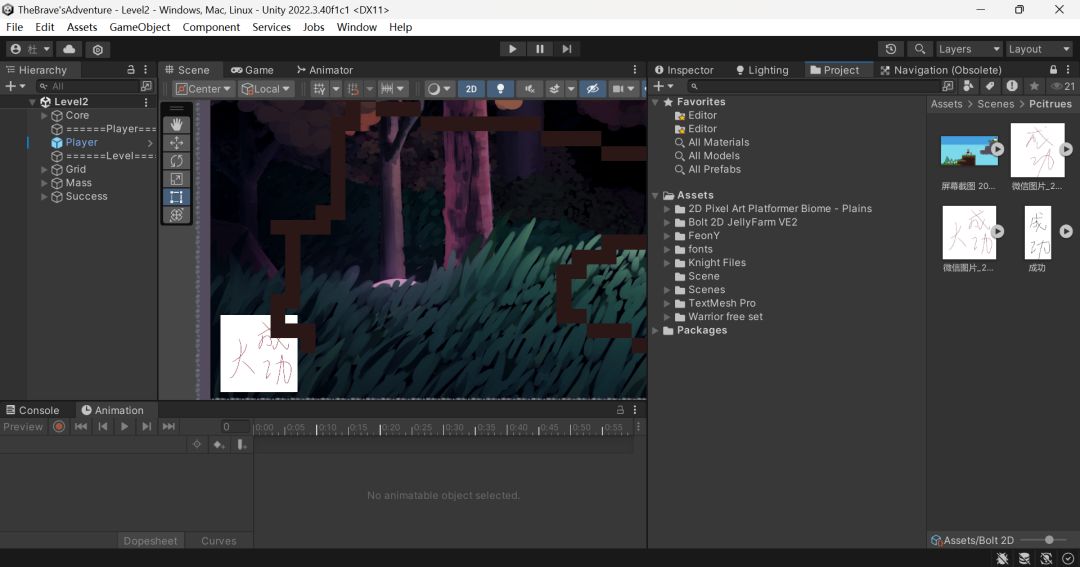Save search to favorites star icon
This screenshot has height=567, width=1080.
pyautogui.click(x=1034, y=86)
